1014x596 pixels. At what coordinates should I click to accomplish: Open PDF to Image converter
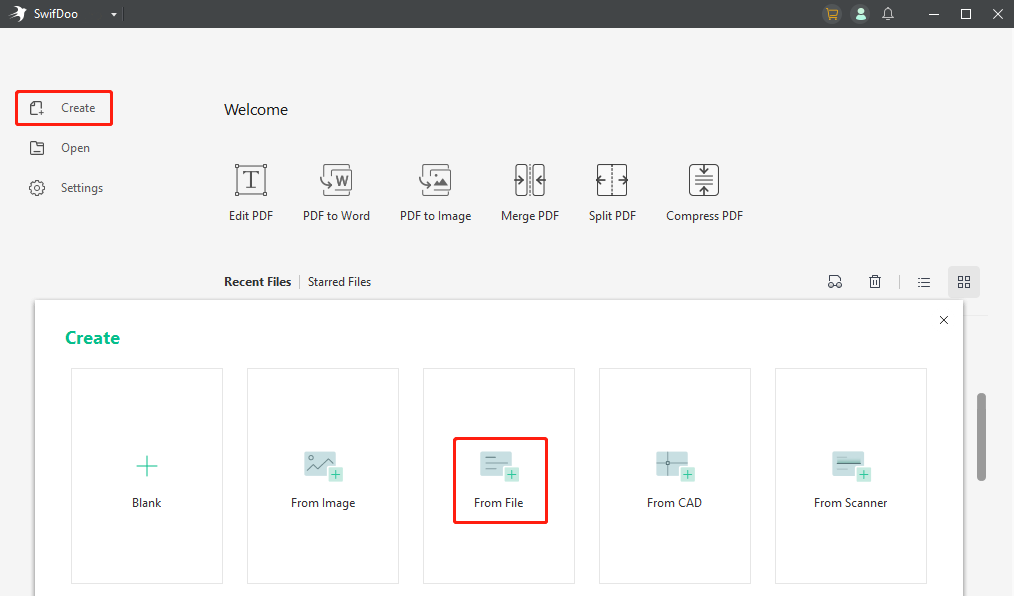coord(435,193)
